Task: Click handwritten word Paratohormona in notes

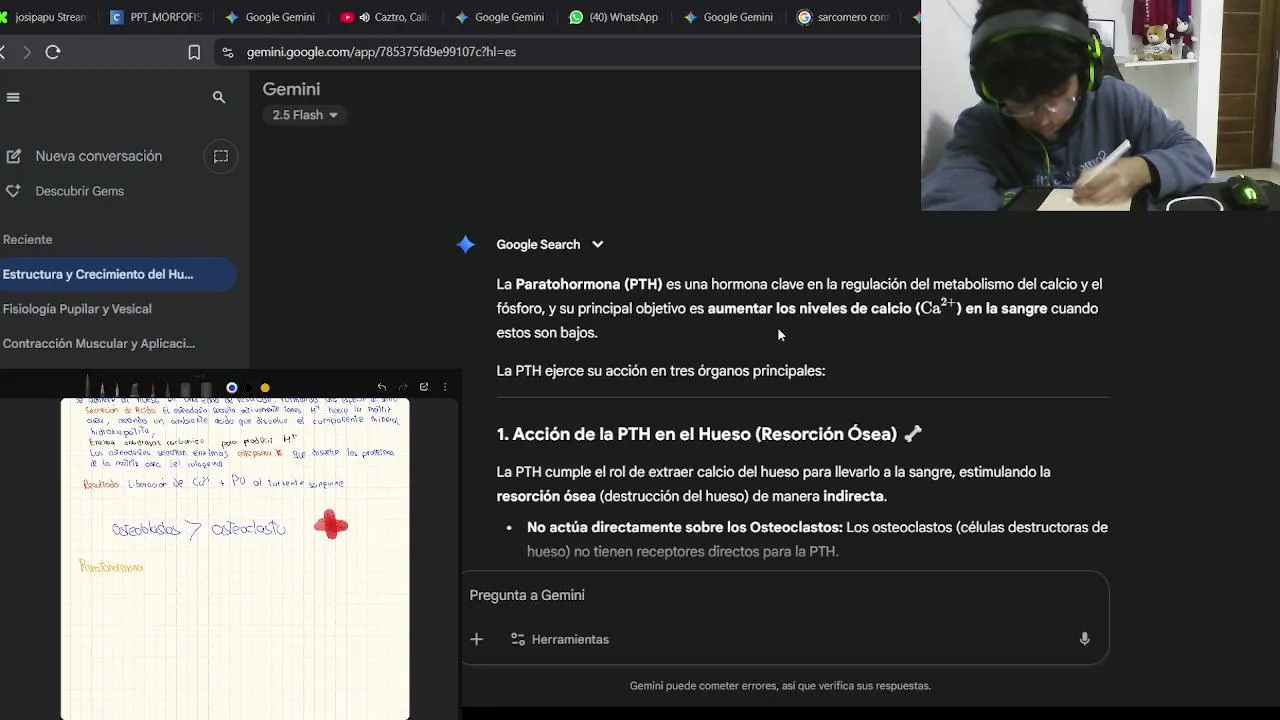Action: 111,567
